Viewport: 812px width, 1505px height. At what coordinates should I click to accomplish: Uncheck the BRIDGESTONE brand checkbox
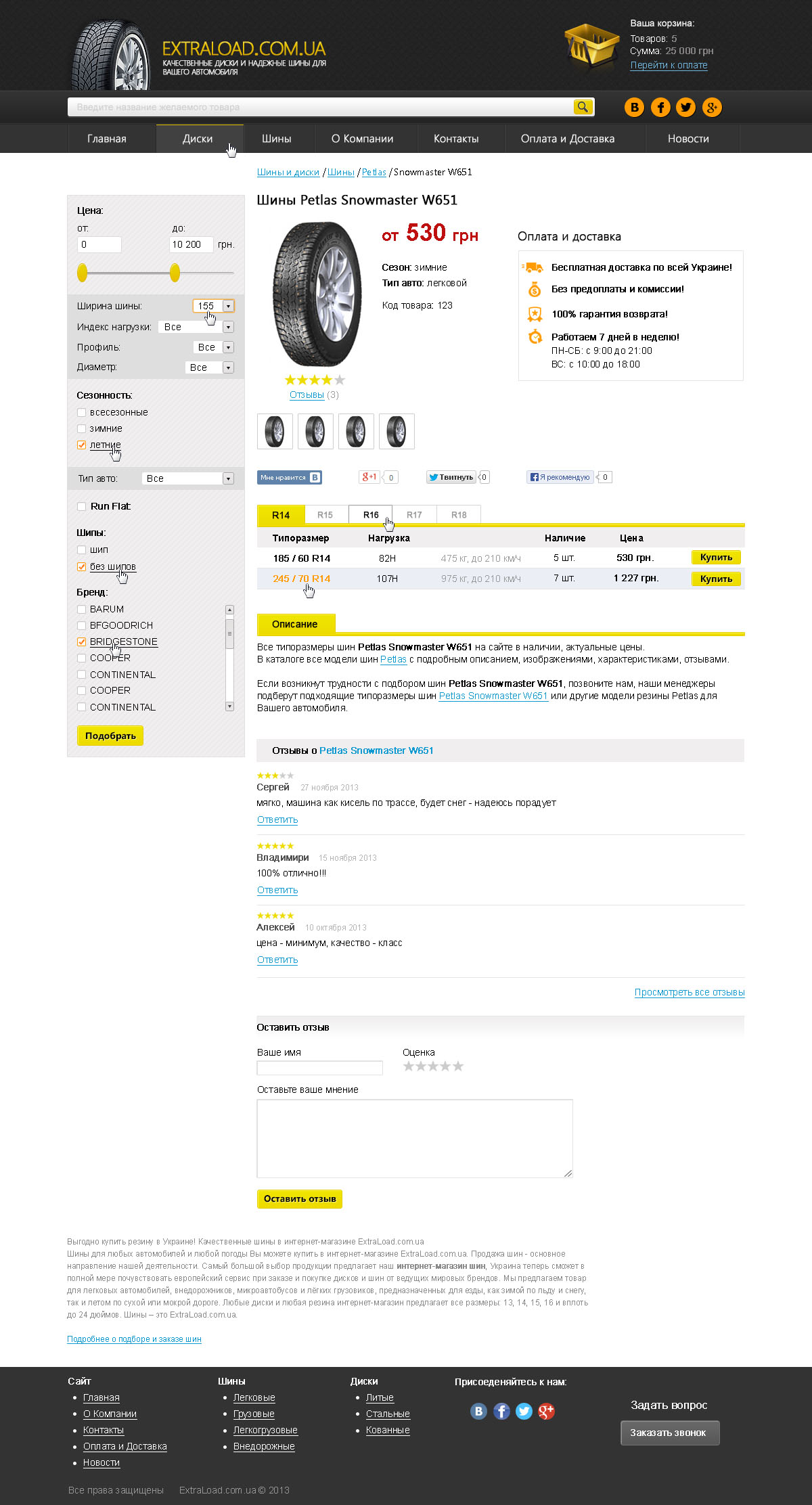click(81, 642)
